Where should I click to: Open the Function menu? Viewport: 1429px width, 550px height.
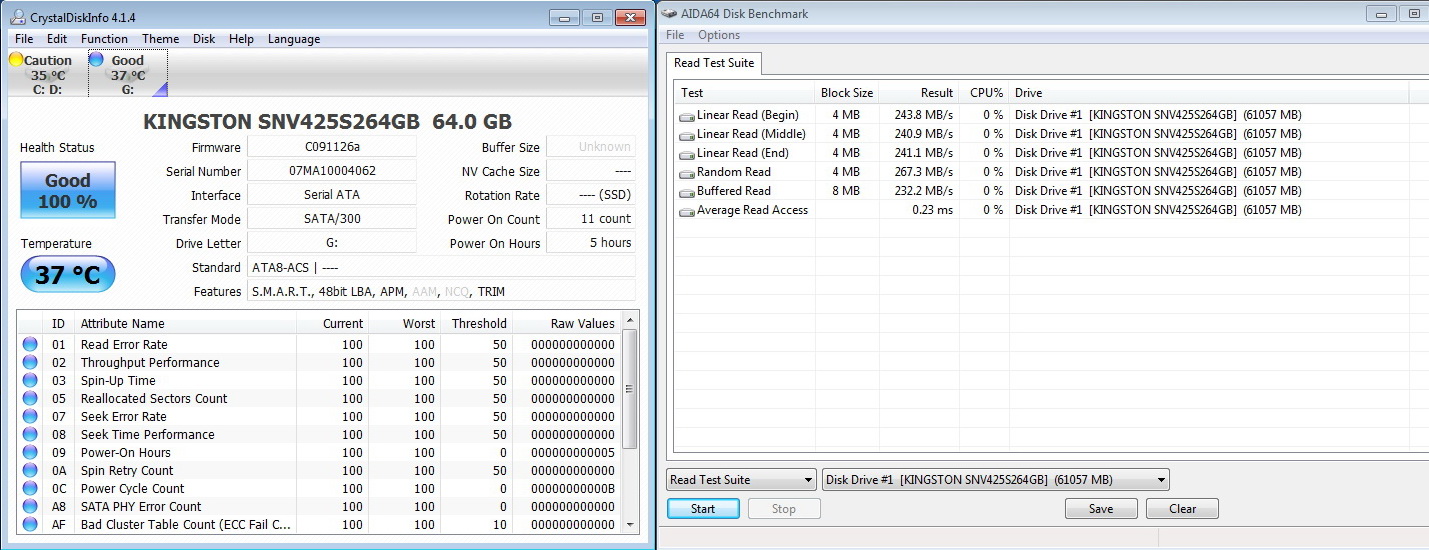pos(104,39)
